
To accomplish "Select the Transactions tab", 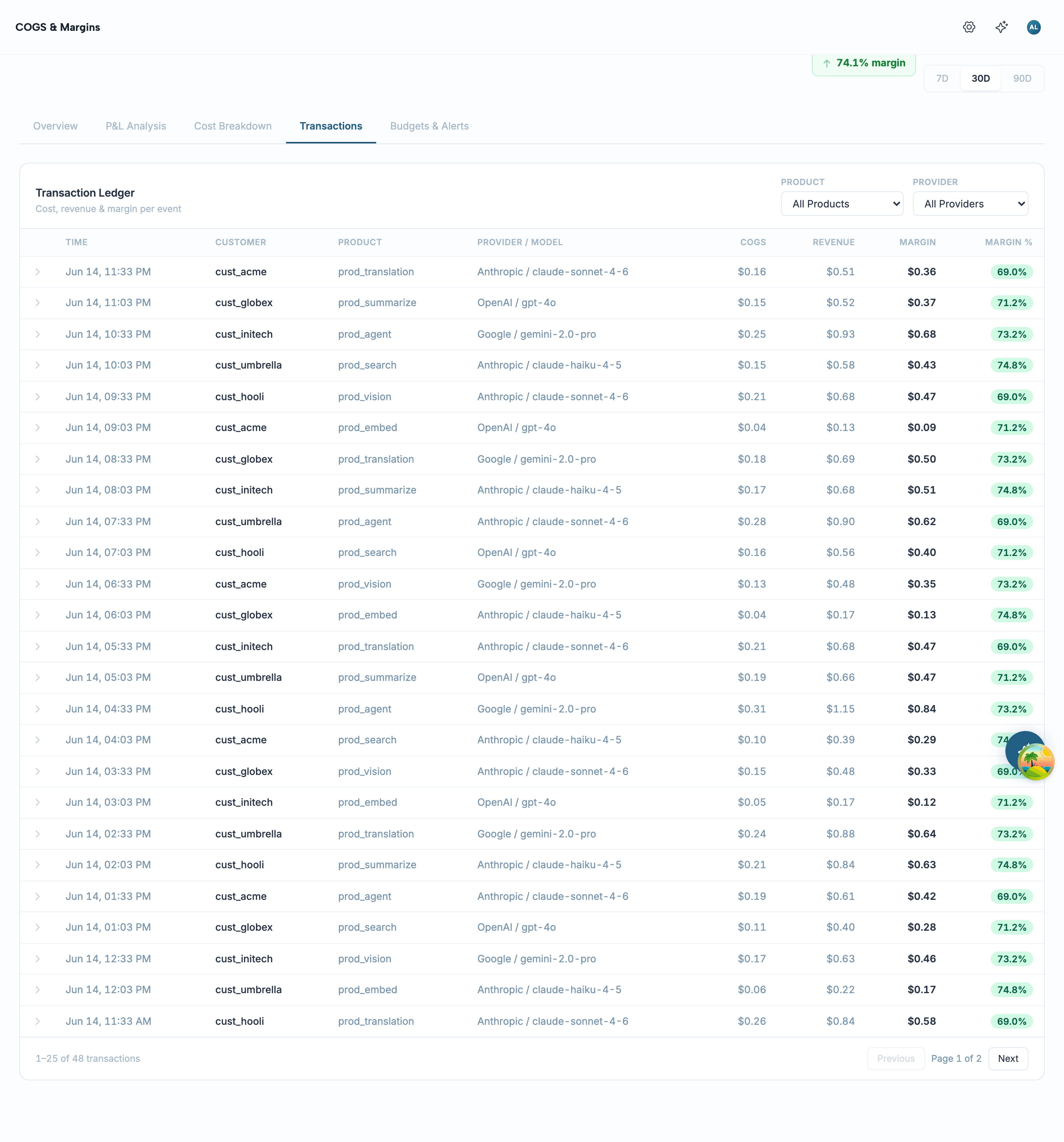I will (331, 126).
